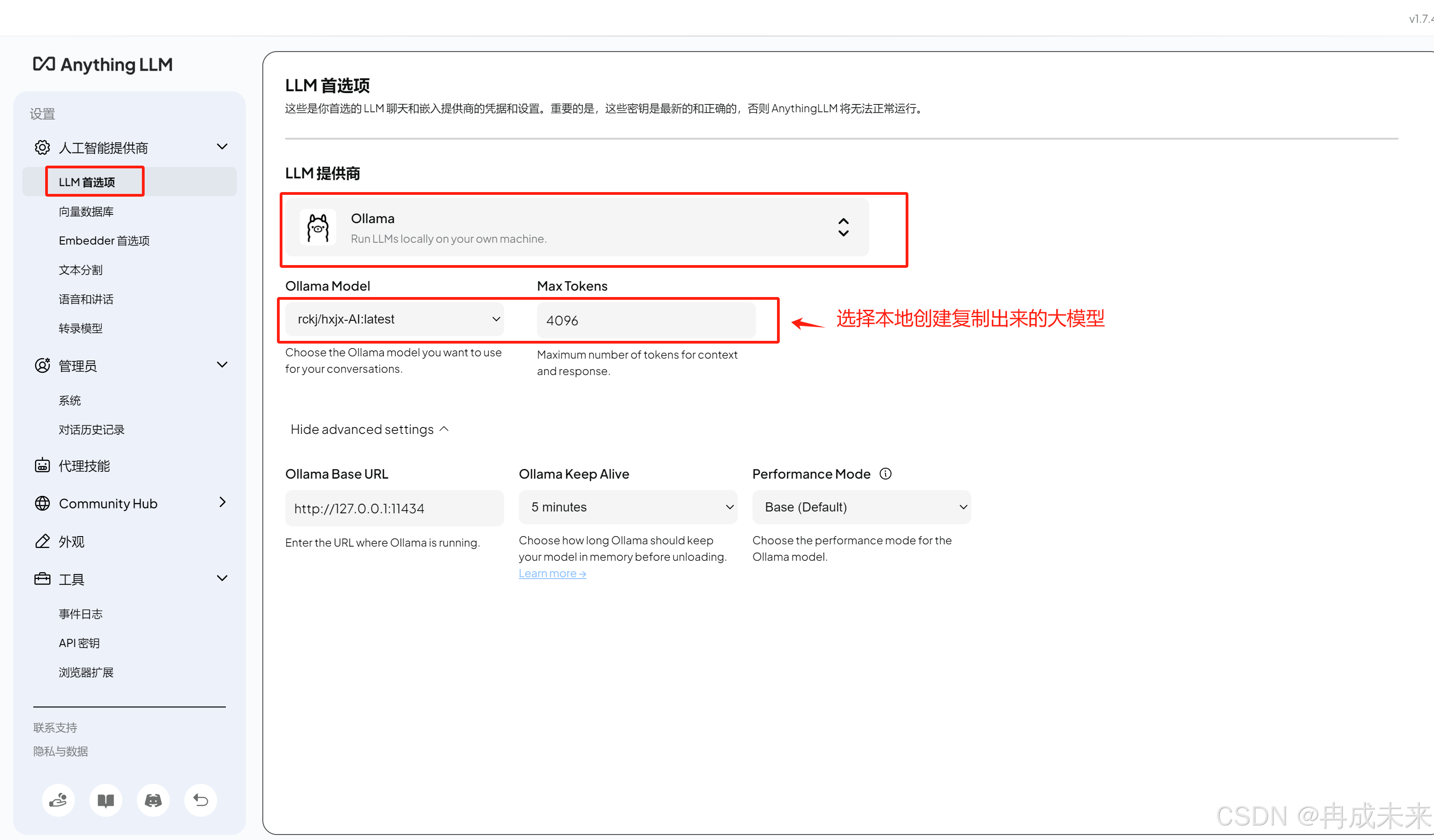Click the Discord icon in sidebar footer
The height and width of the screenshot is (840, 1434).
(x=153, y=800)
